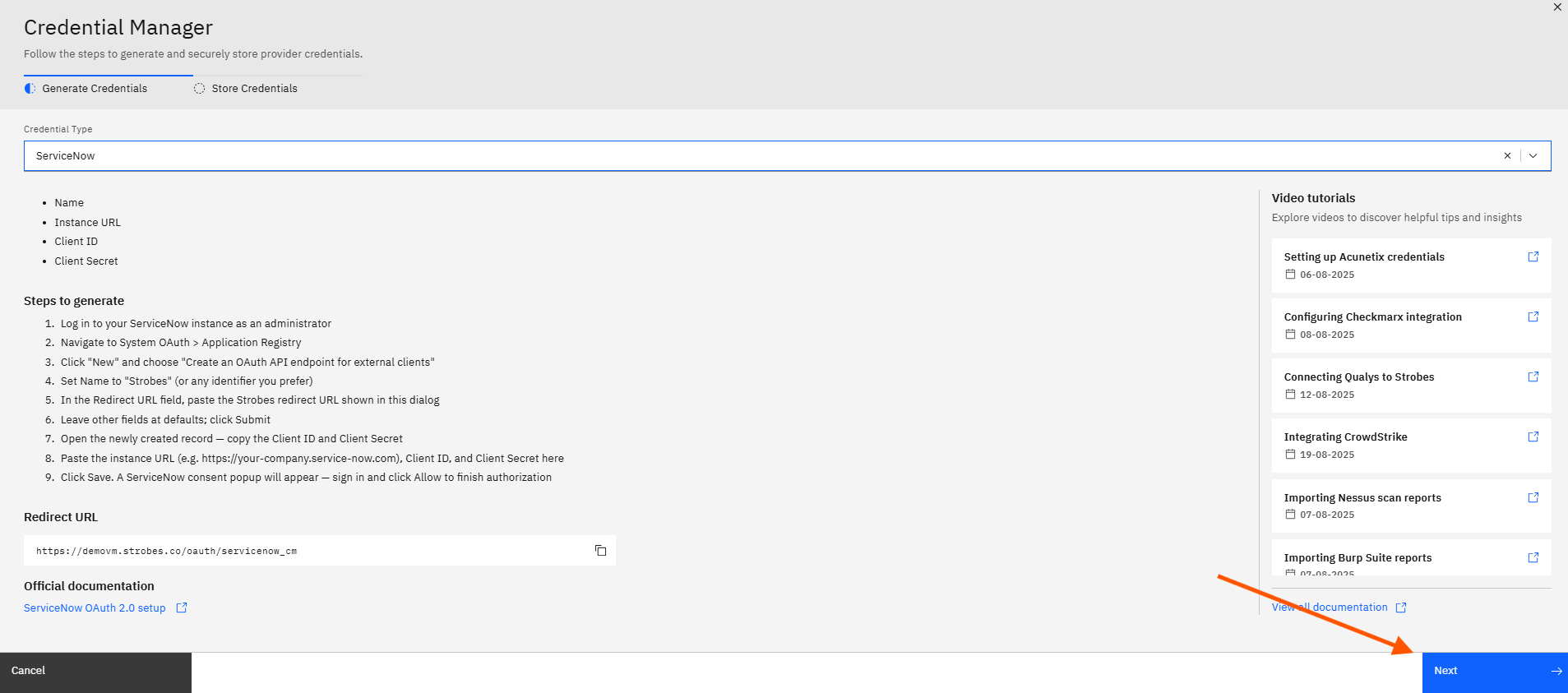Click the Cancel button
The height and width of the screenshot is (693, 1568).
point(95,671)
